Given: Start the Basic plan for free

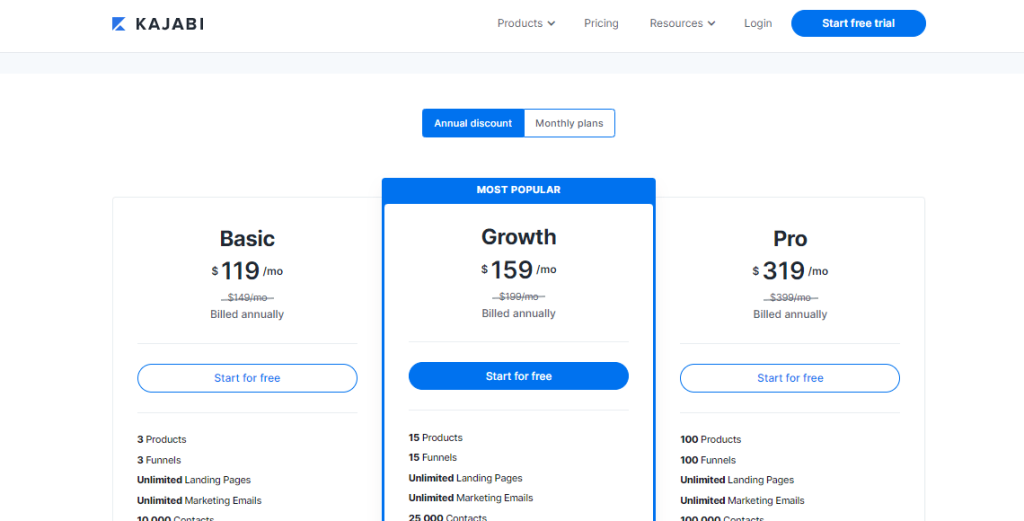Looking at the screenshot, I should 247,378.
